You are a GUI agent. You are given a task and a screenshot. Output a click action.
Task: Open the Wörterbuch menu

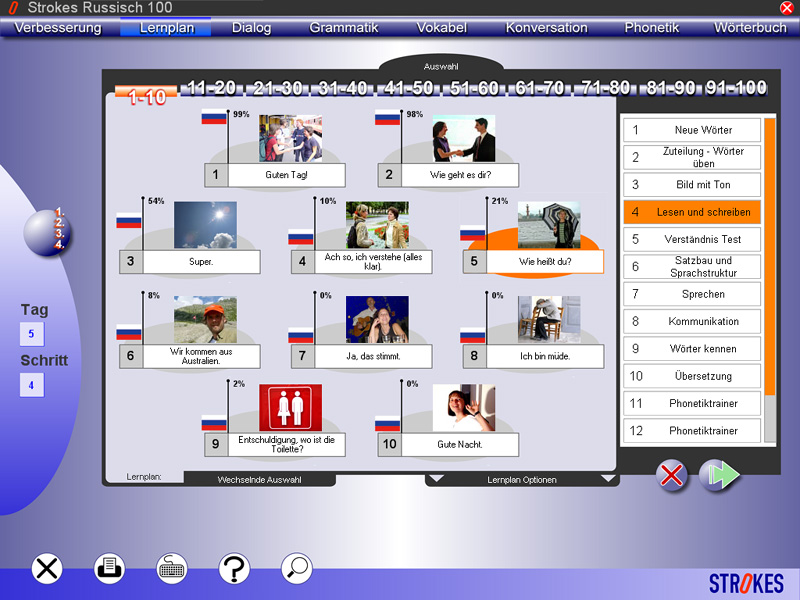pos(750,28)
